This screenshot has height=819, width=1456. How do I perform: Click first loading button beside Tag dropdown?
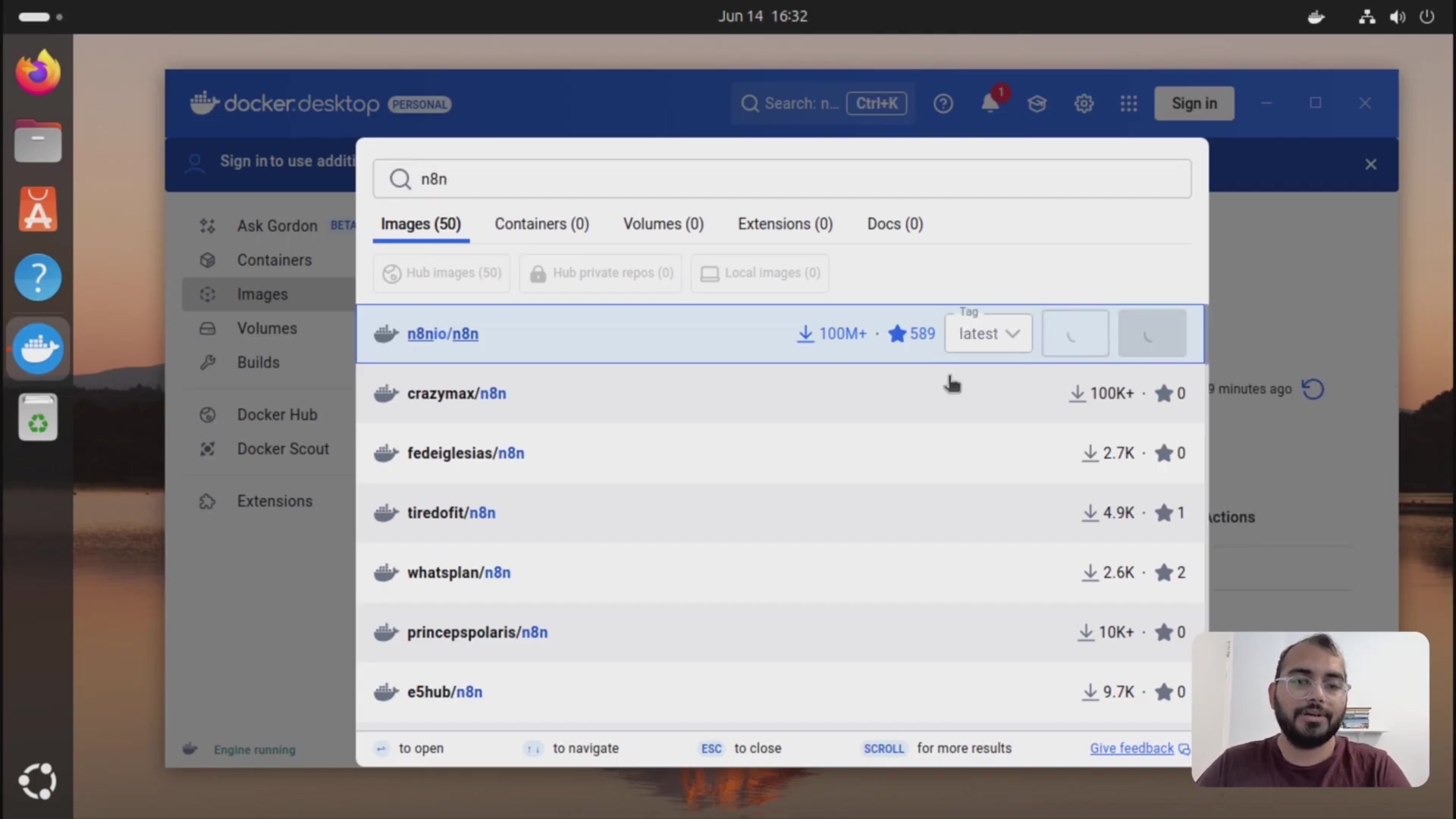click(x=1075, y=334)
